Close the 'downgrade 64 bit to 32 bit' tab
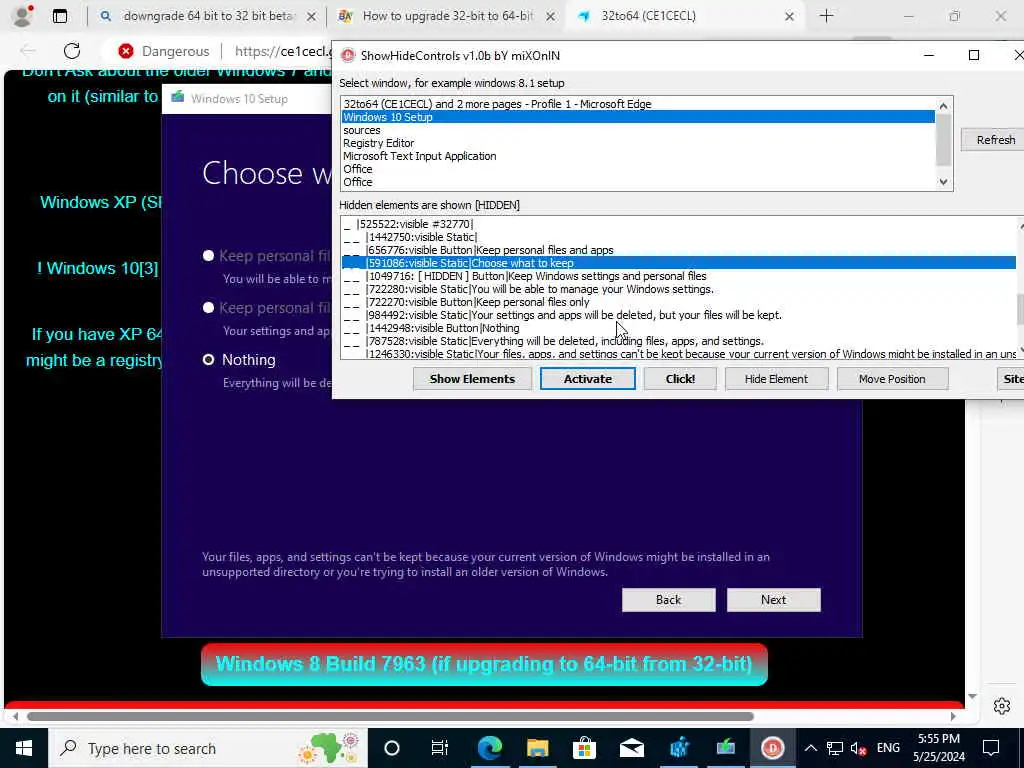This screenshot has height=768, width=1024. click(x=312, y=17)
